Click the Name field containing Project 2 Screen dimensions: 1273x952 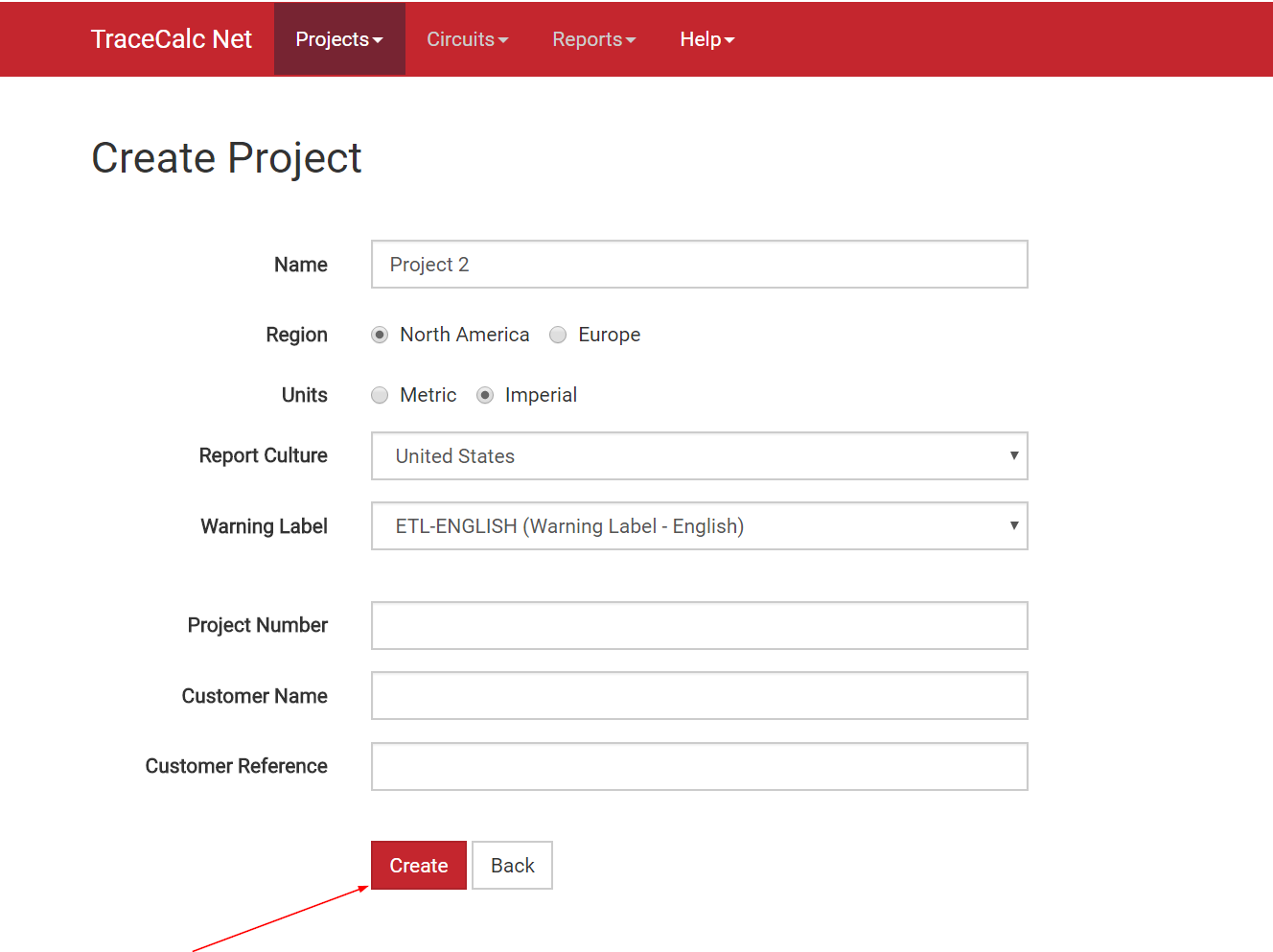699,265
